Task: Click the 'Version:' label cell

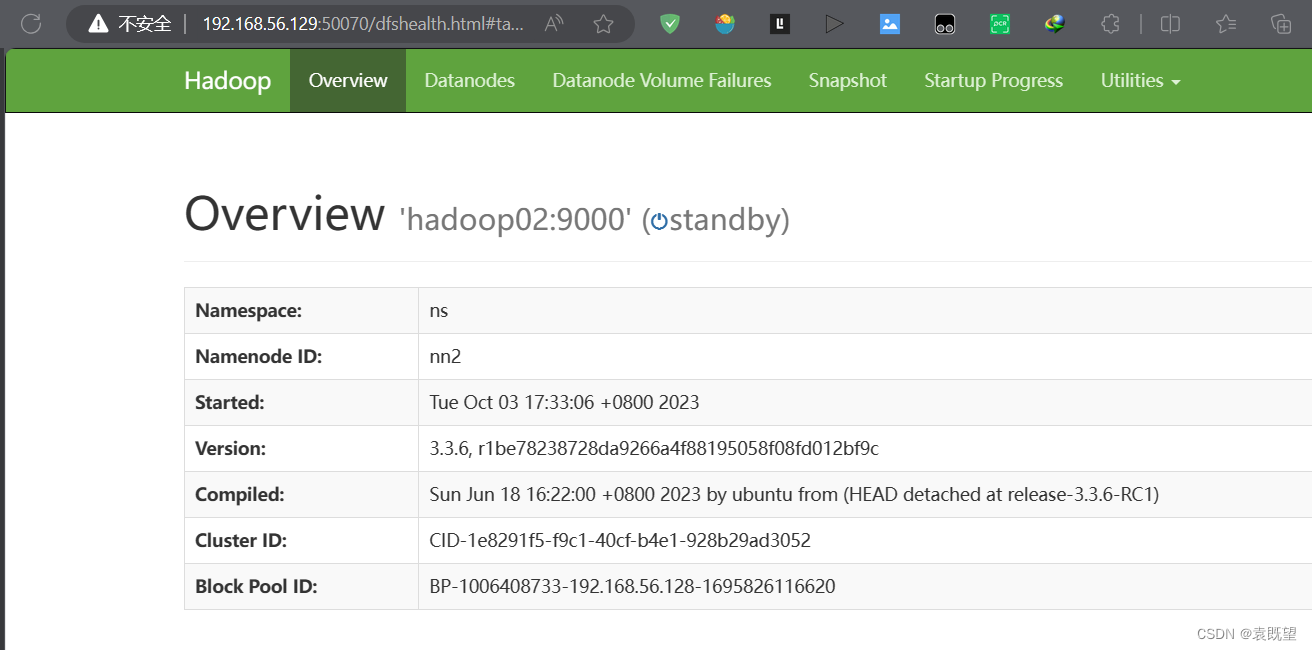Action: pos(301,449)
